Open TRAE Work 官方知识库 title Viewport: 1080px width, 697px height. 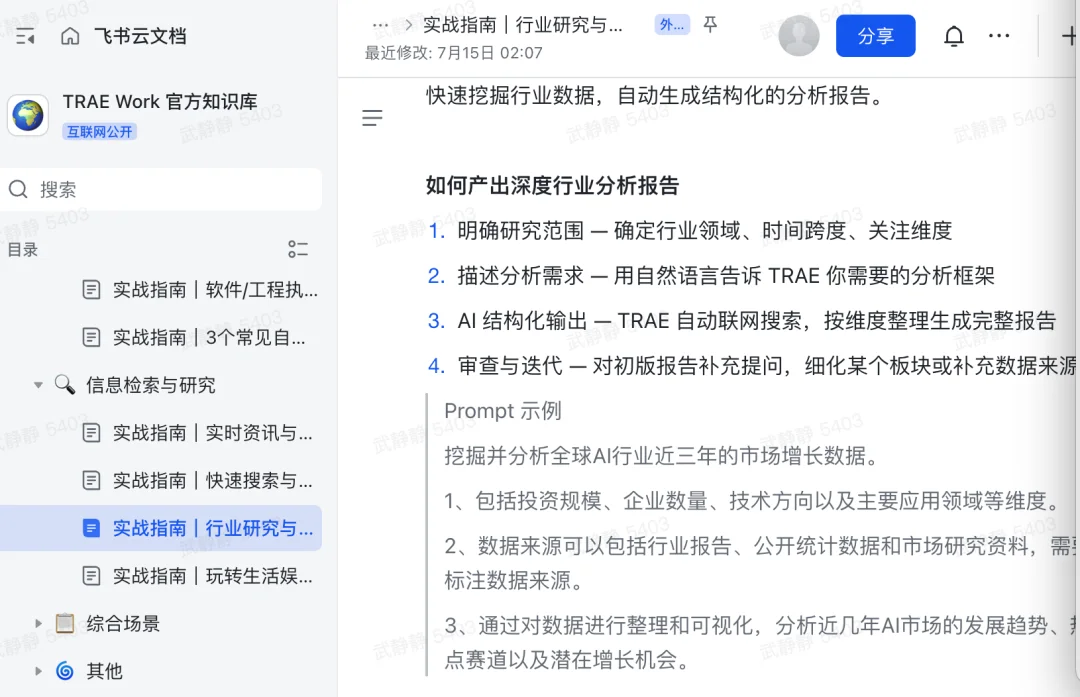(x=160, y=101)
